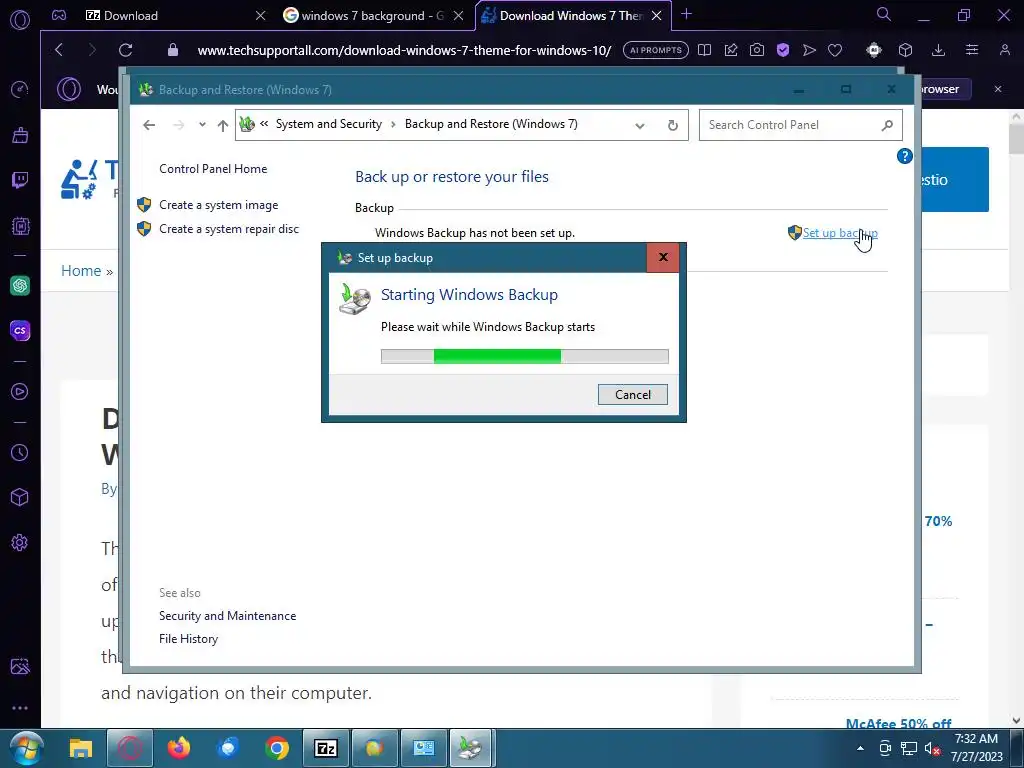Click the Control Panel help icon
The height and width of the screenshot is (768, 1024).
(904, 156)
